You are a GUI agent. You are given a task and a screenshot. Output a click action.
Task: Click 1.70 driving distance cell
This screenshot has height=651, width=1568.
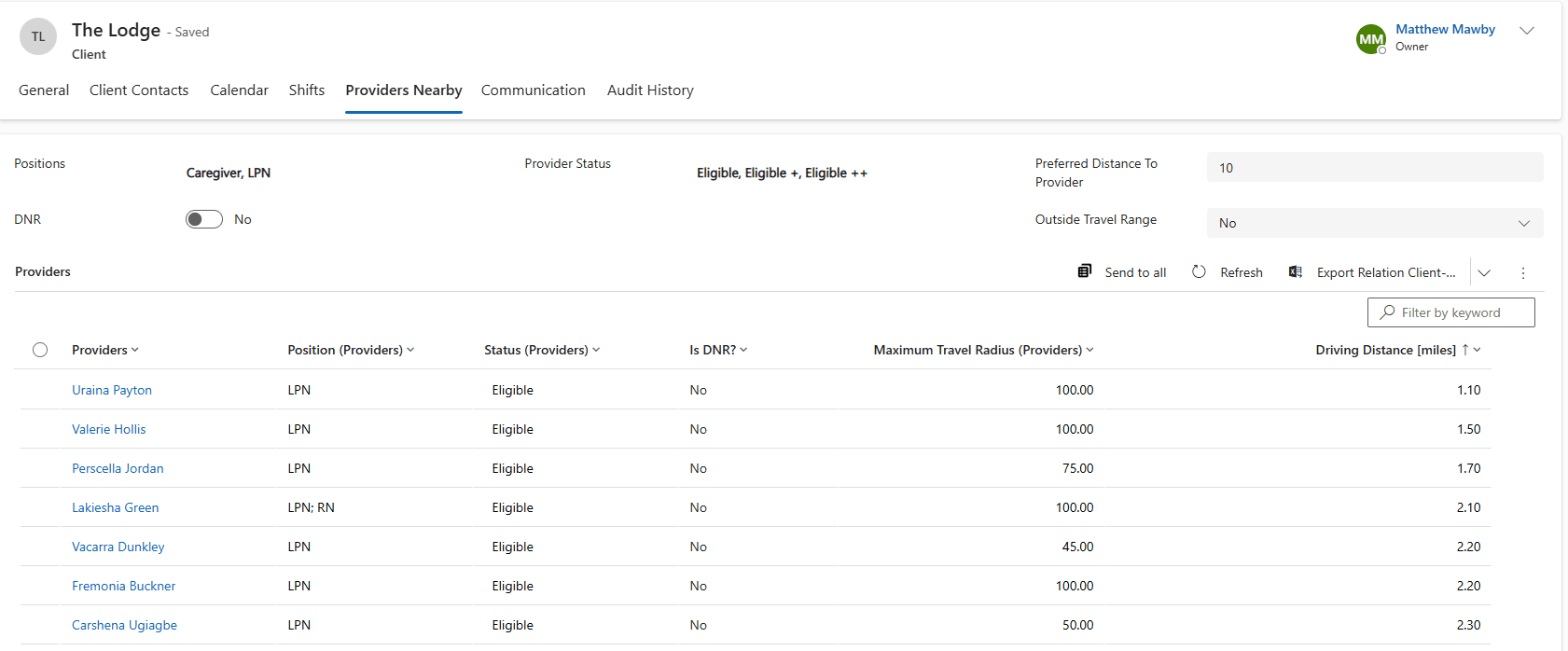pyautogui.click(x=1469, y=468)
